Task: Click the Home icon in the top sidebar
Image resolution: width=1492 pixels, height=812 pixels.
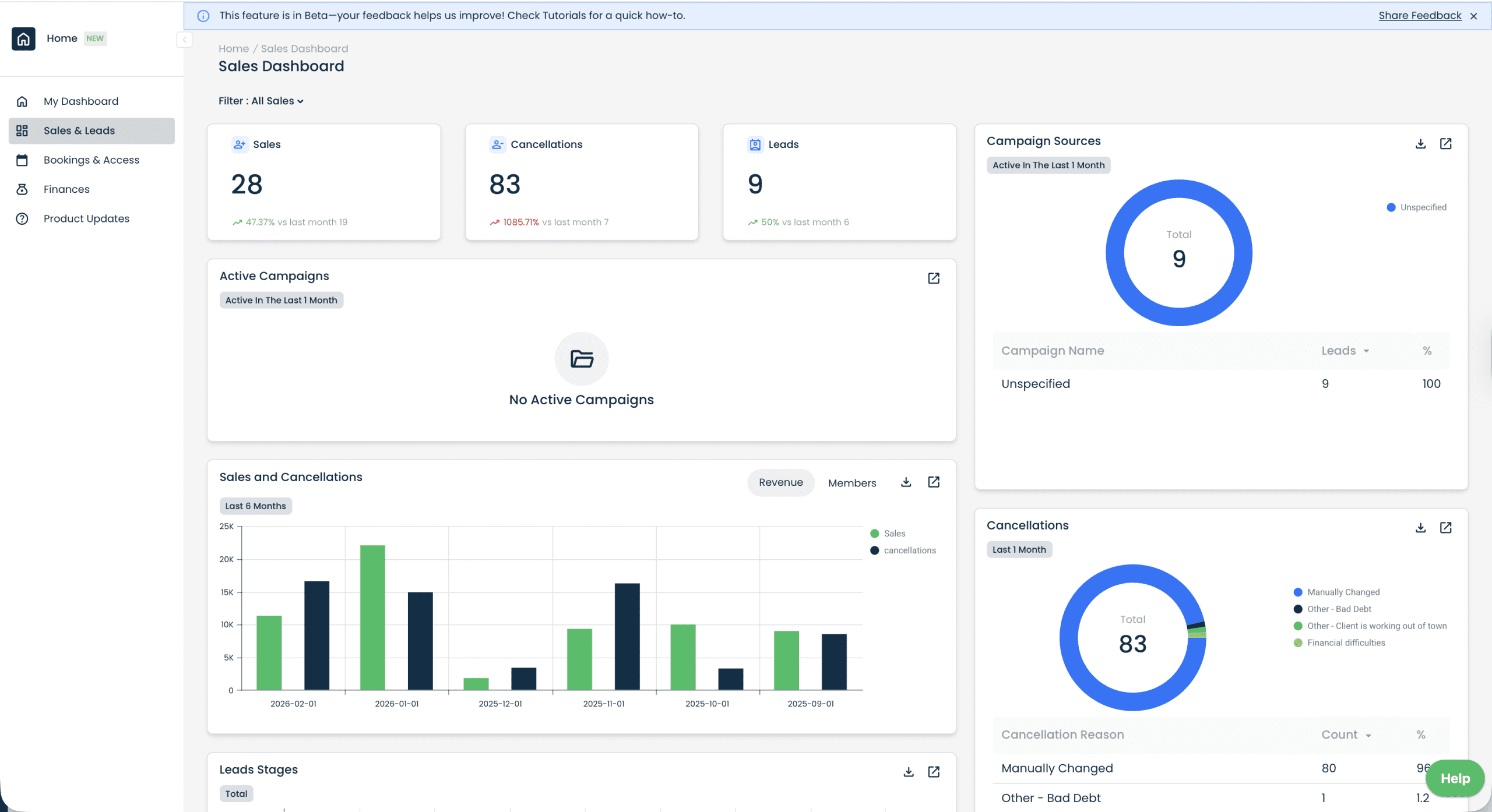Action: tap(23, 38)
